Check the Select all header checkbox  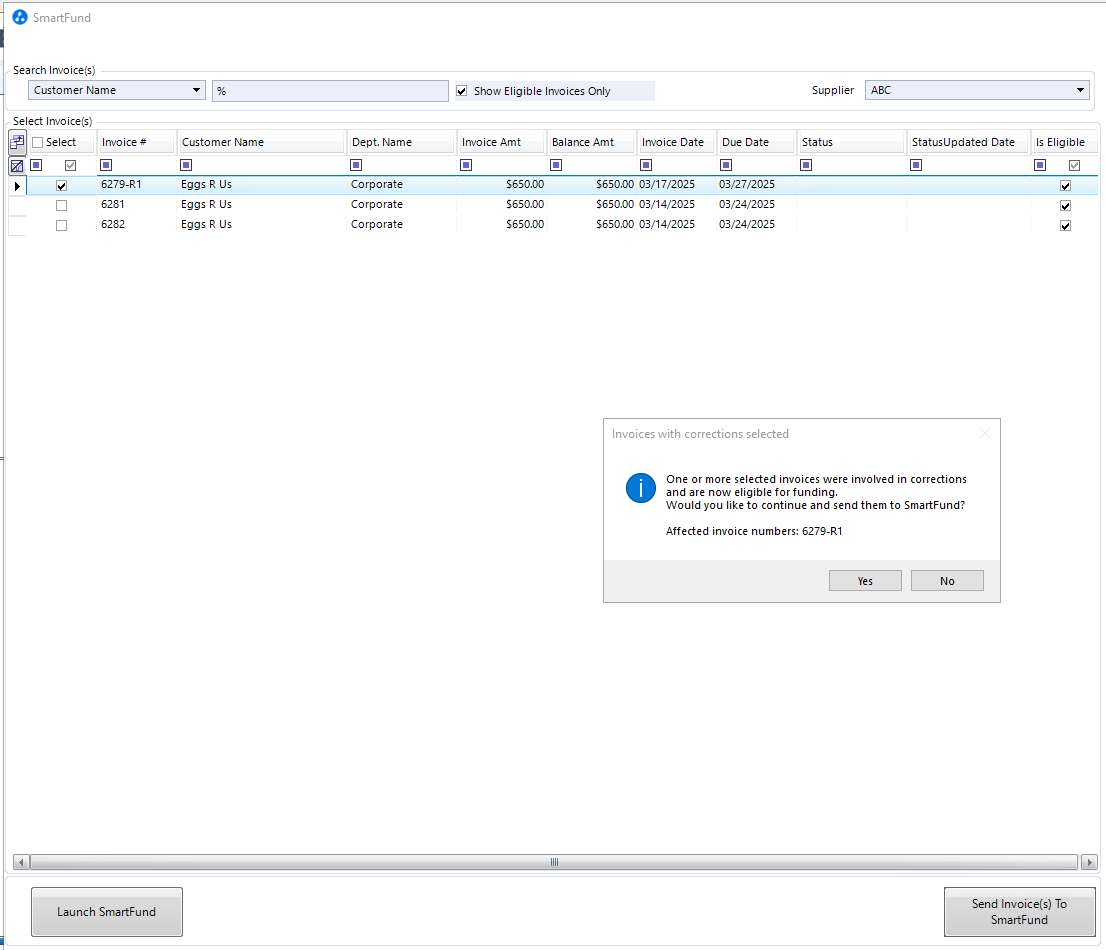(x=38, y=142)
